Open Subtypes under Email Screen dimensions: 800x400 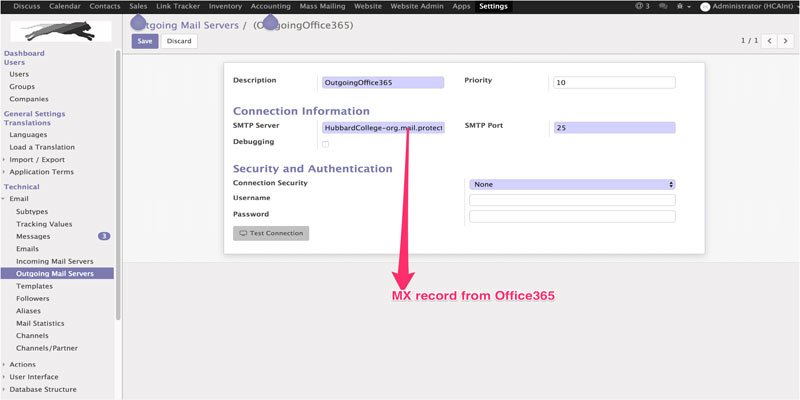click(x=32, y=212)
